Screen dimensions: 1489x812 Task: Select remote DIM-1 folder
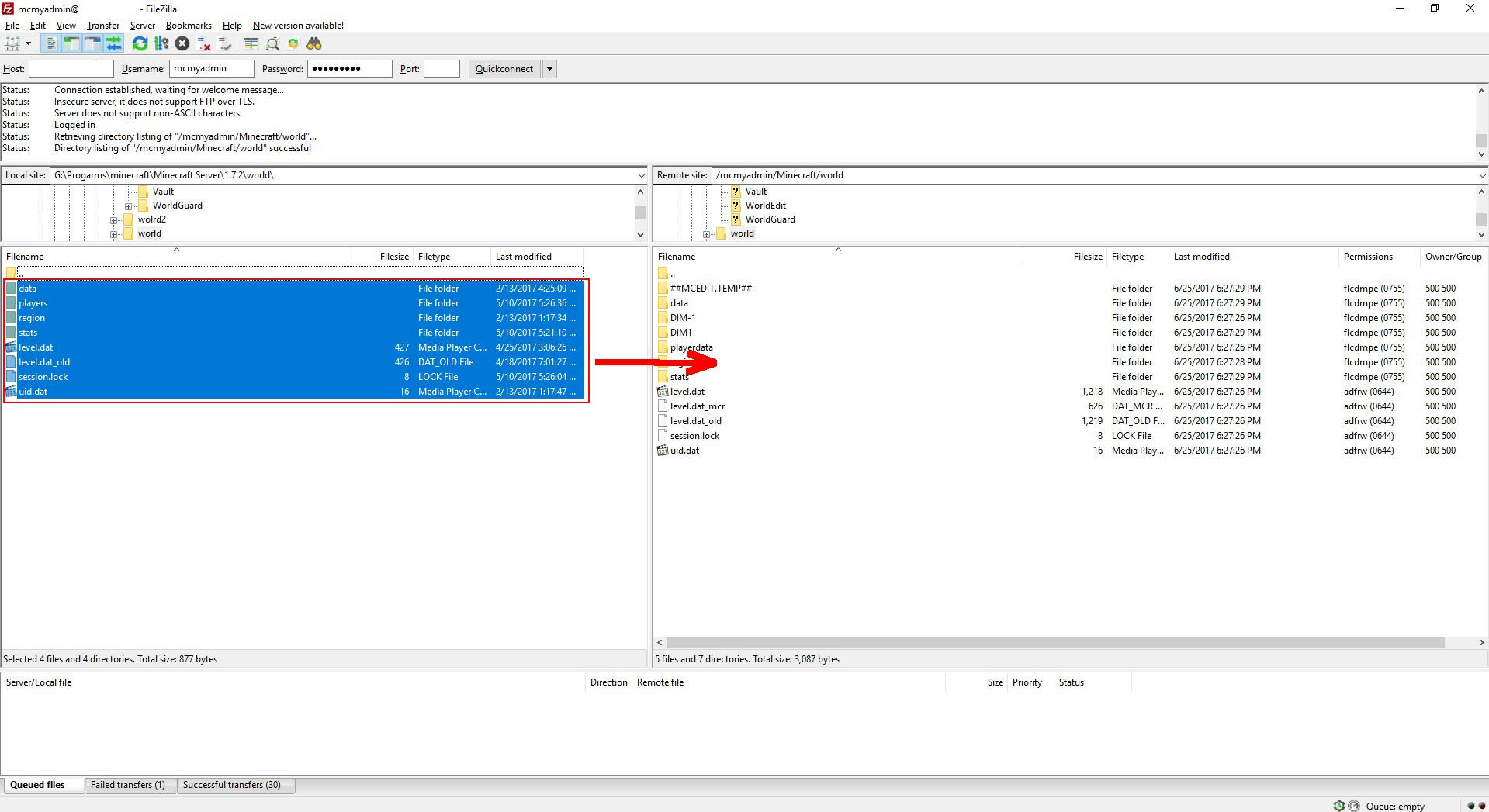1071,318
